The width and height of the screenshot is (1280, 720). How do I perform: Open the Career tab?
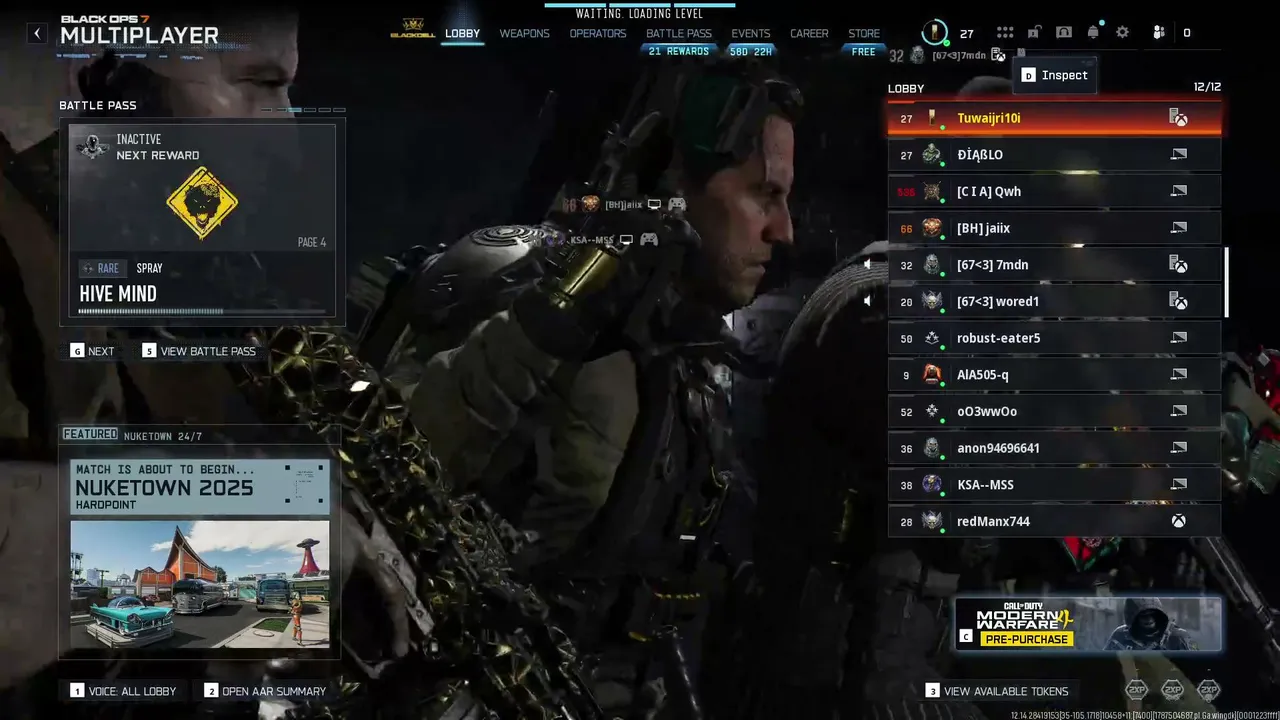(x=809, y=33)
